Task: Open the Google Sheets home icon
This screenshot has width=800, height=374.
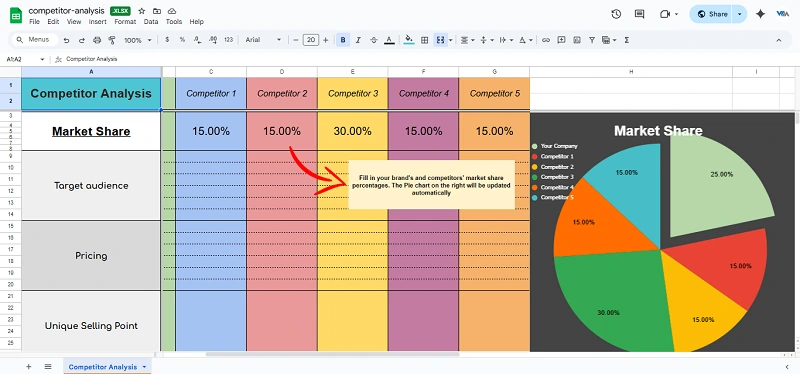Action: pos(16,16)
